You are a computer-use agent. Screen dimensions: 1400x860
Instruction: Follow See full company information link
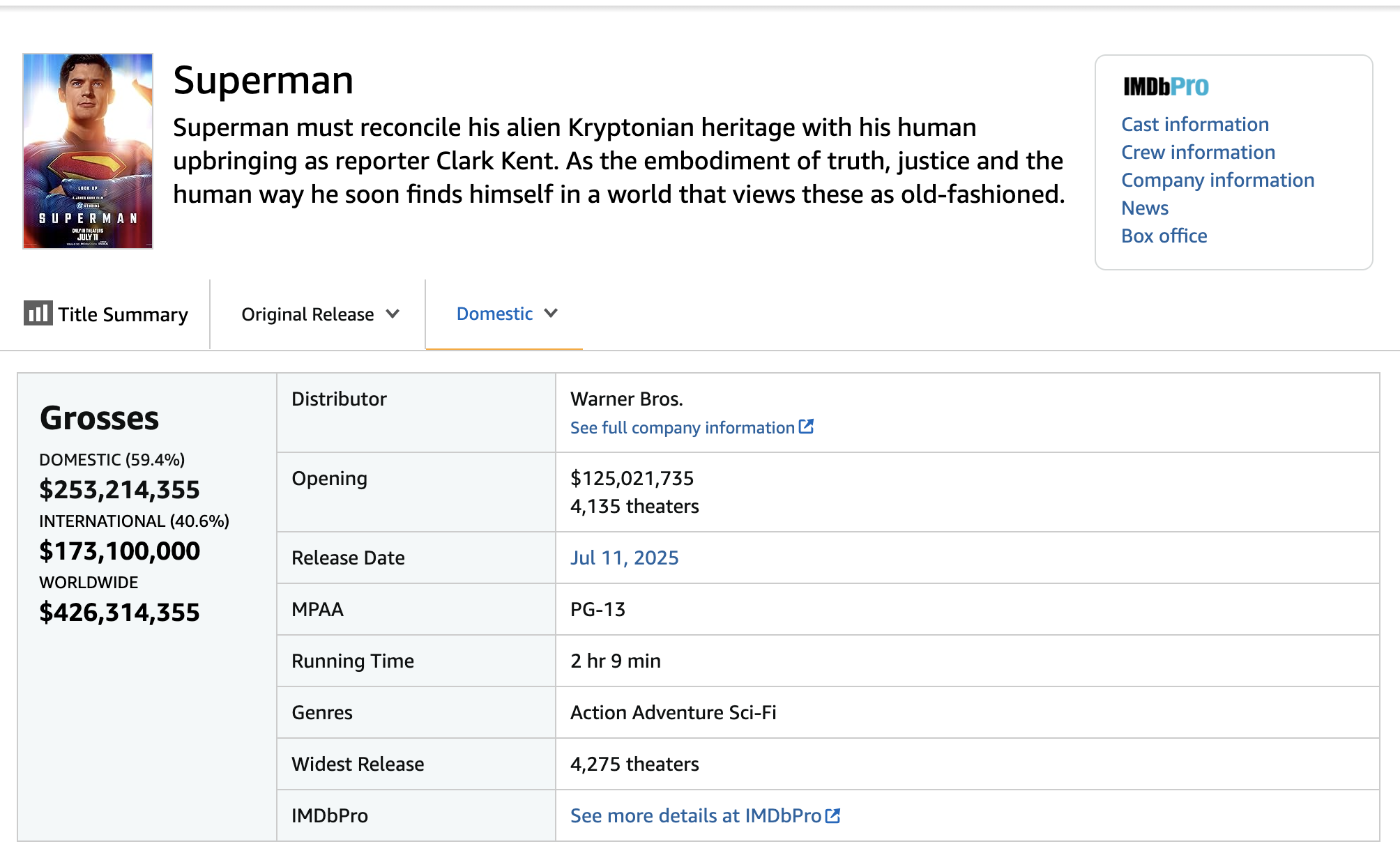[x=683, y=427]
